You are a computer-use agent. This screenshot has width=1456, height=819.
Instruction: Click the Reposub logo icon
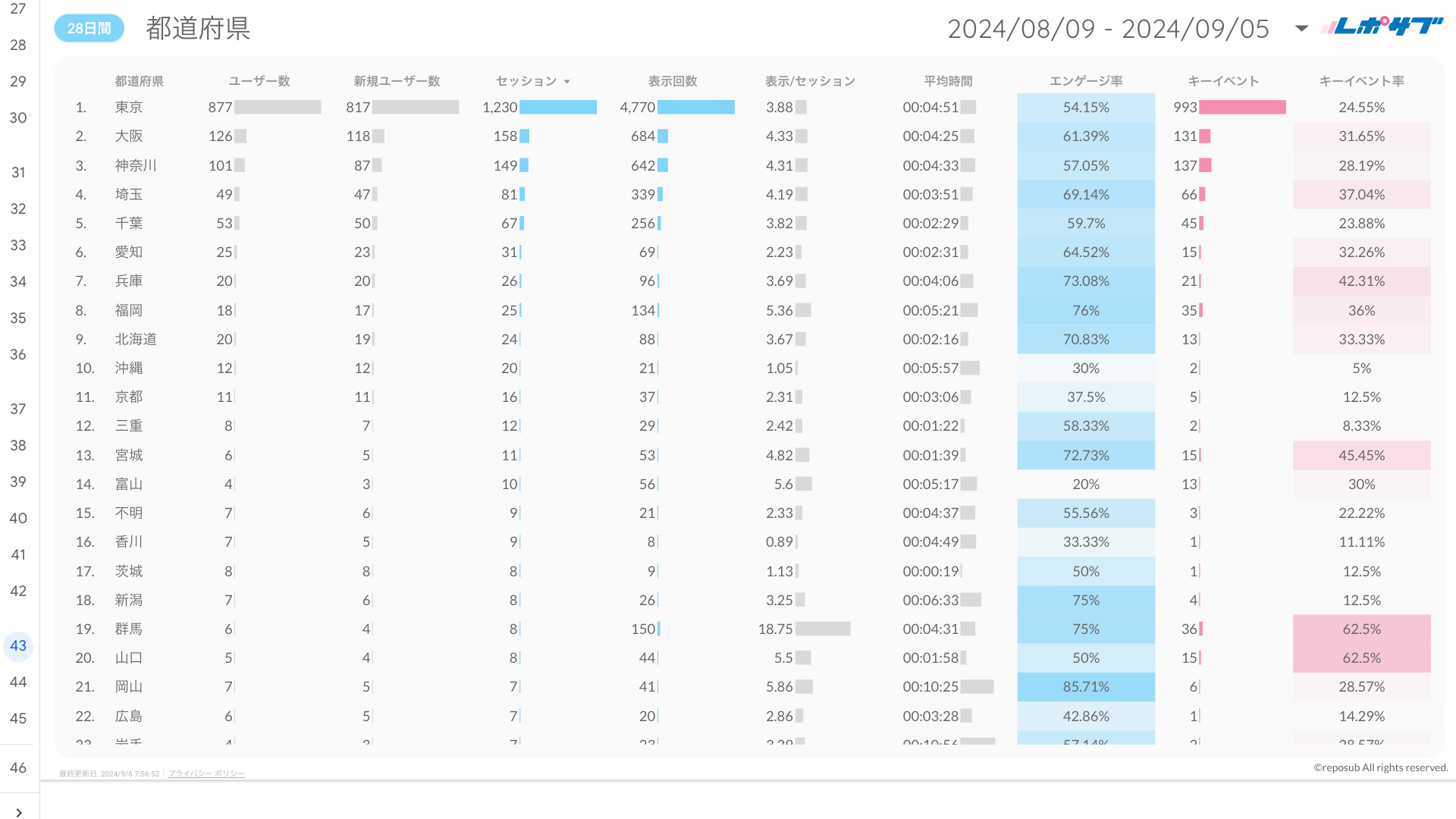(1382, 27)
